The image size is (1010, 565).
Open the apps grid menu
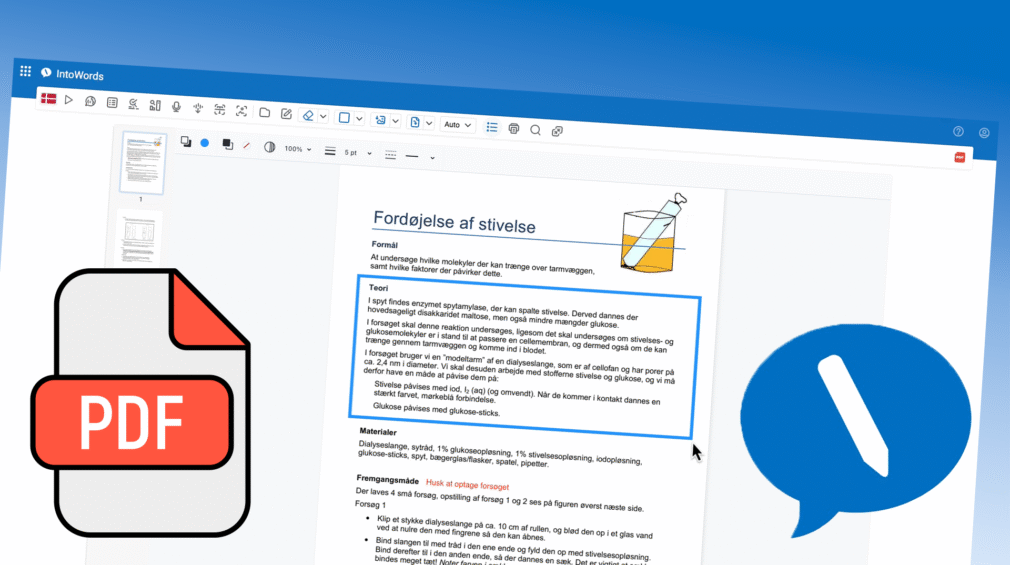25,71
